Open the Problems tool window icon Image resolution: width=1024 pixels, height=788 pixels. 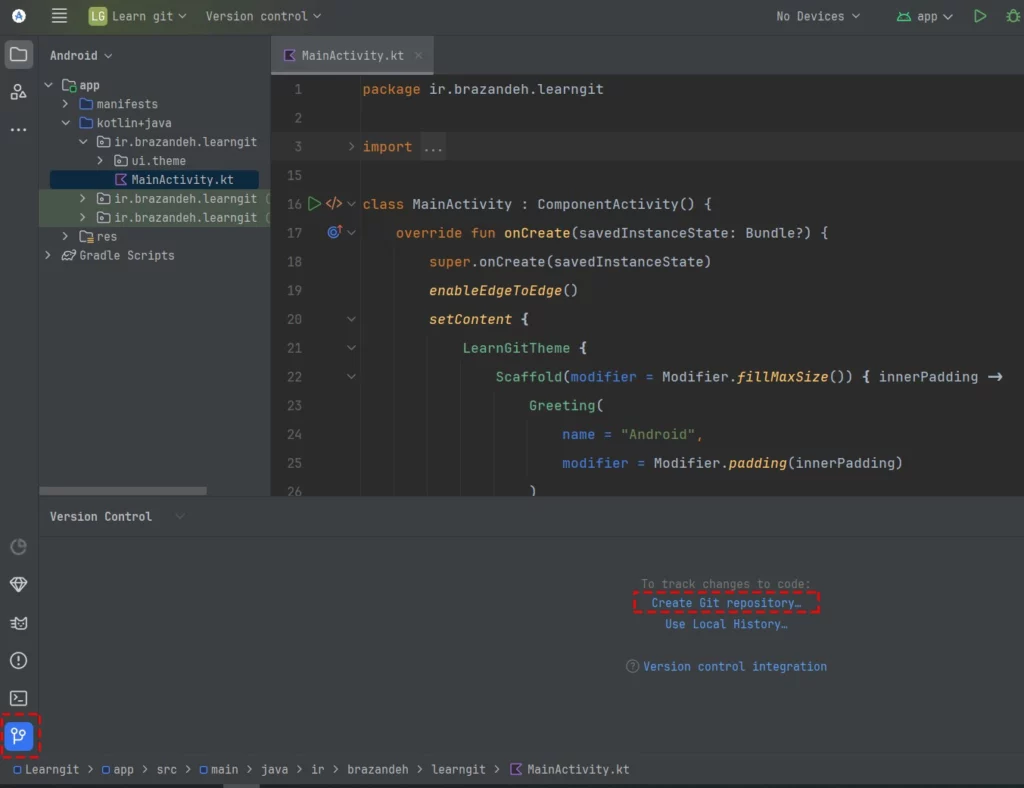coord(18,661)
